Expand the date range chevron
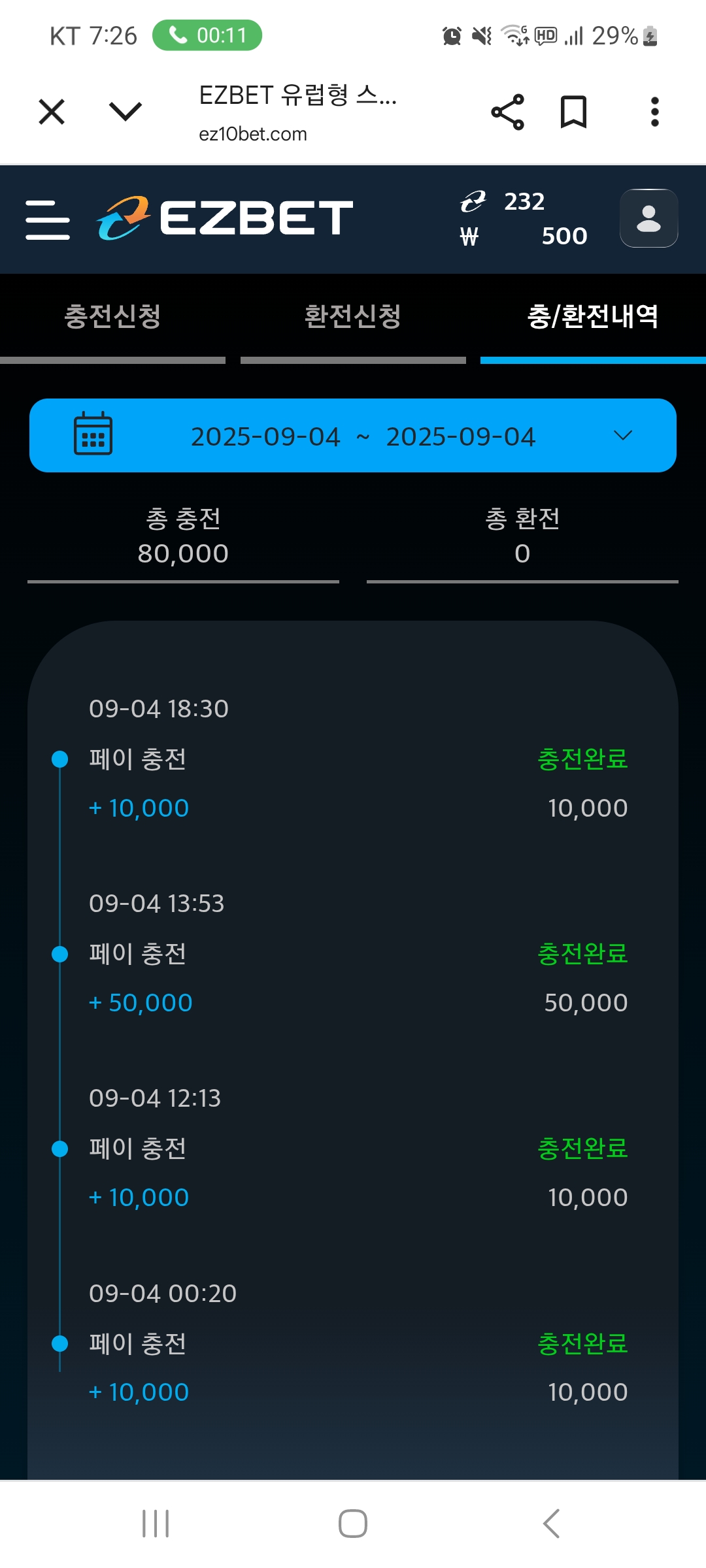This screenshot has width=706, height=1568. pos(623,436)
